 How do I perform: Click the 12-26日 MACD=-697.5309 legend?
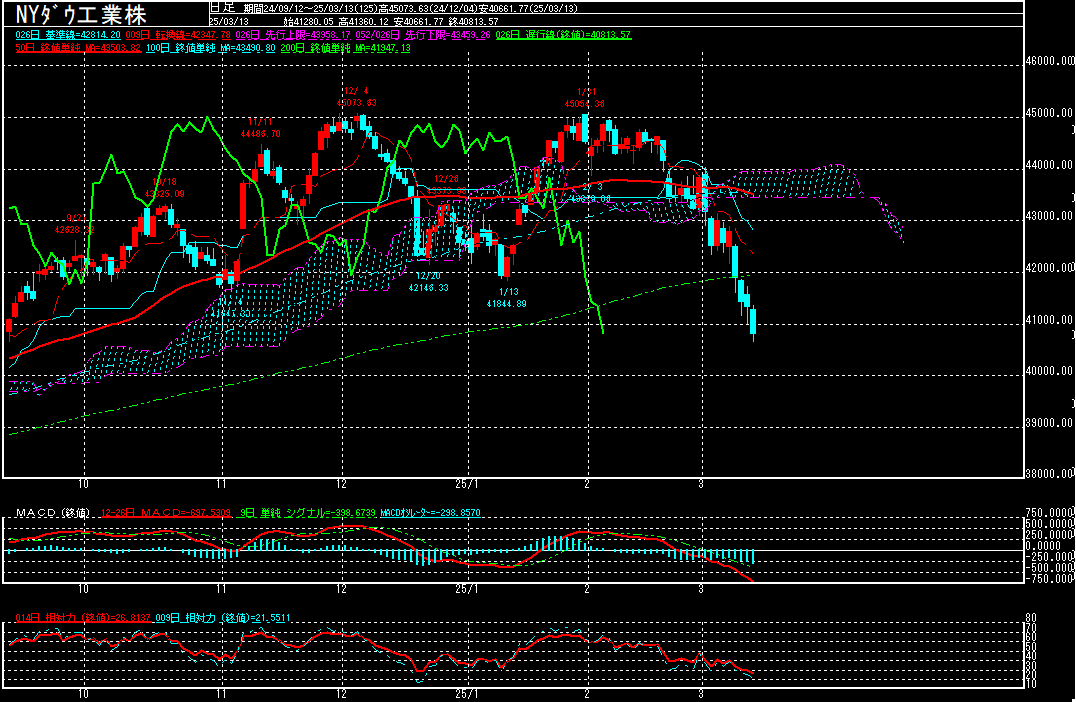(166, 513)
